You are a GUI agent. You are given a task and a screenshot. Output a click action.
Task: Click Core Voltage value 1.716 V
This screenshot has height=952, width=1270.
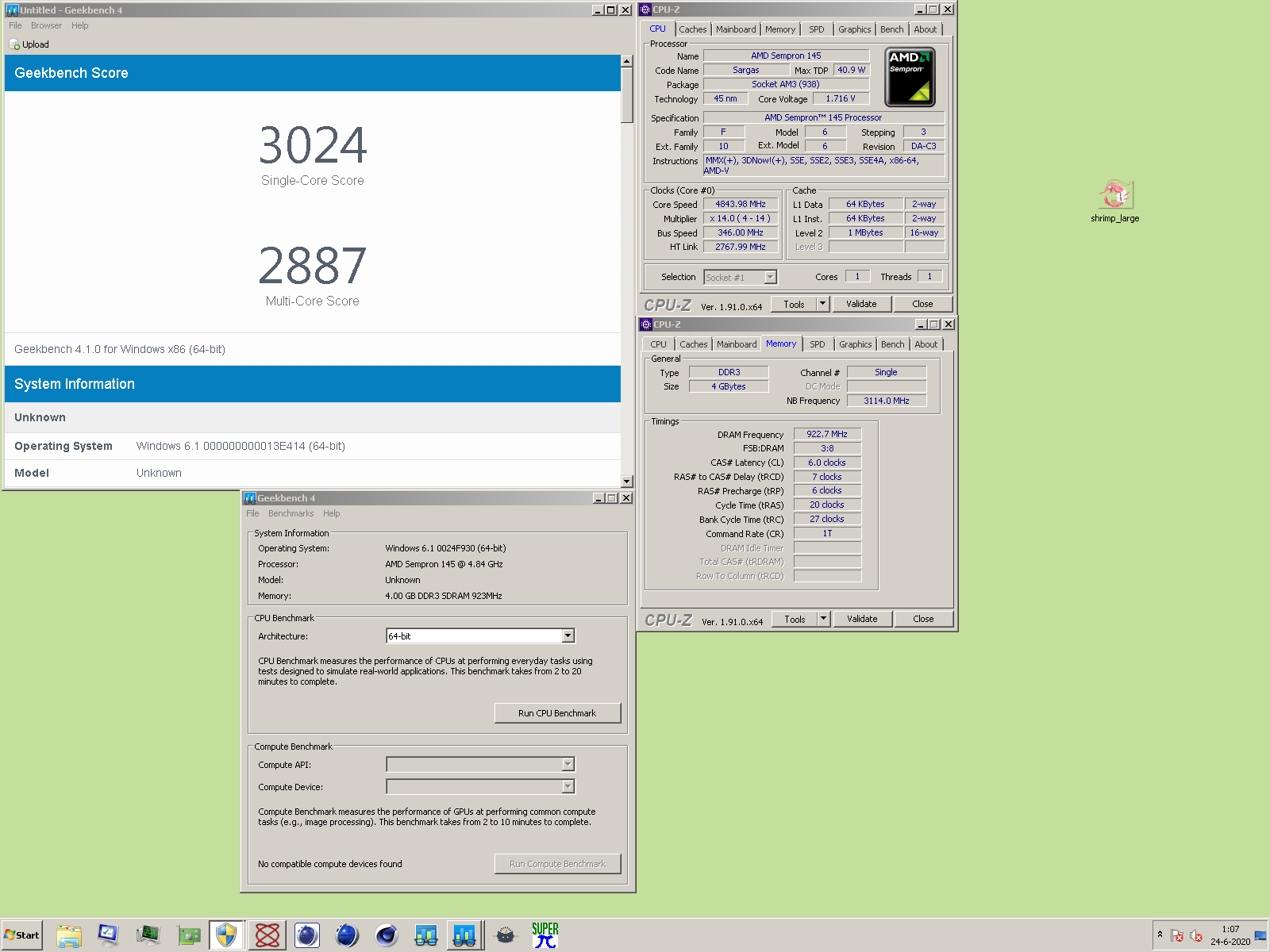click(841, 98)
